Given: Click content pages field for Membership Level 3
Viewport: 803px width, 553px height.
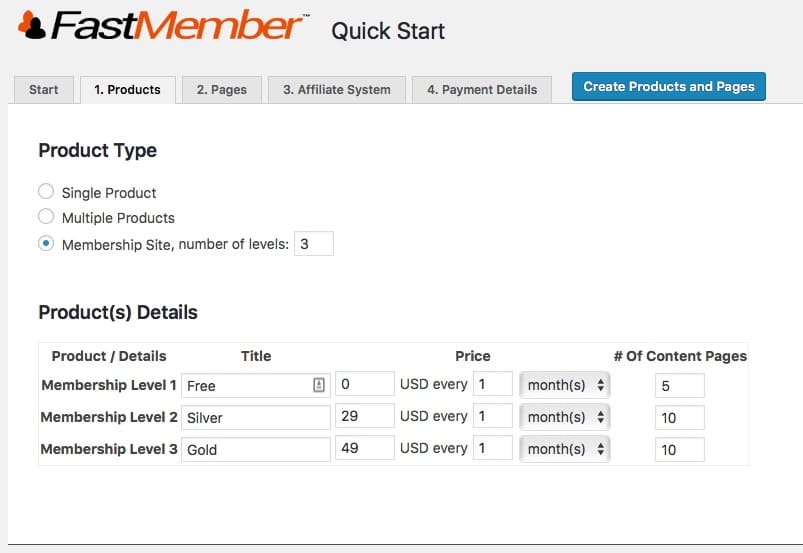Looking at the screenshot, I should coord(680,450).
